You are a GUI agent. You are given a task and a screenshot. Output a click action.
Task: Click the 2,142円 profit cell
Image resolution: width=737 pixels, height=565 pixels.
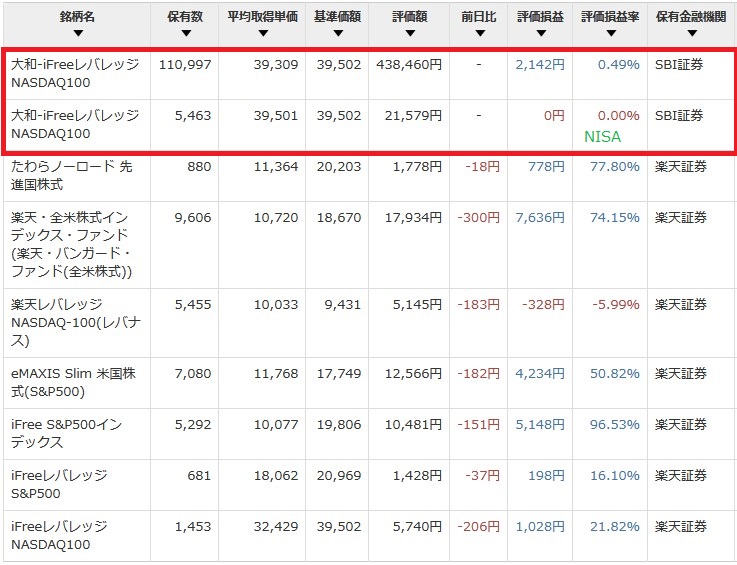click(x=540, y=64)
